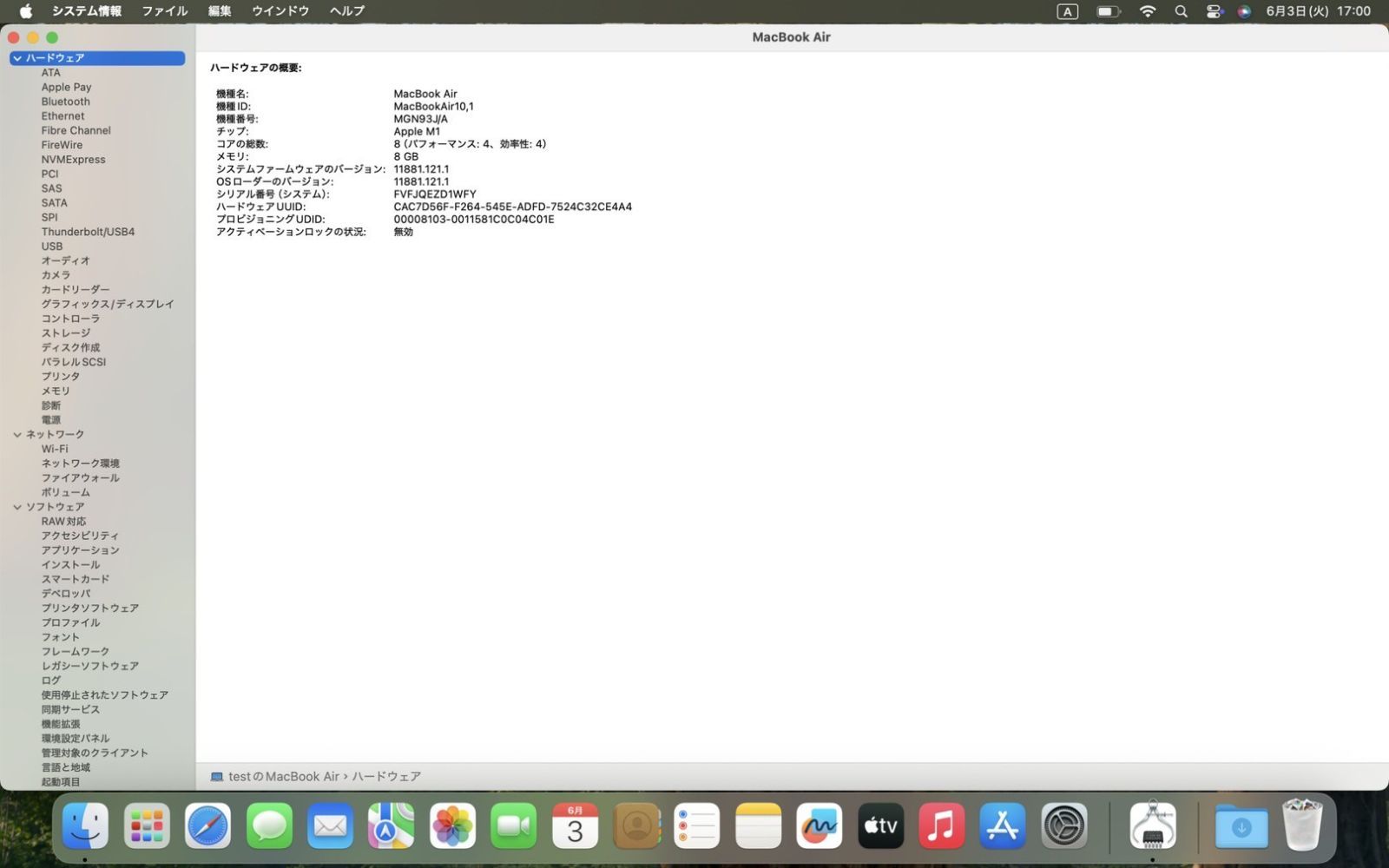
Task: Select NVMExpress in the sidebar
Action: click(x=74, y=160)
